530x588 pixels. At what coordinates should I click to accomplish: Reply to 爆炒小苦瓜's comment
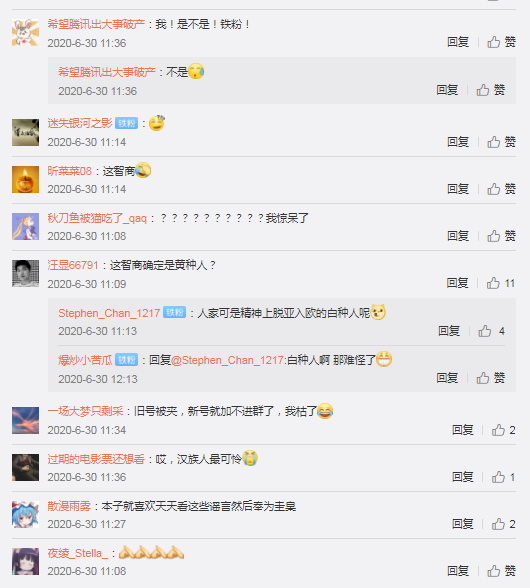pos(447,378)
